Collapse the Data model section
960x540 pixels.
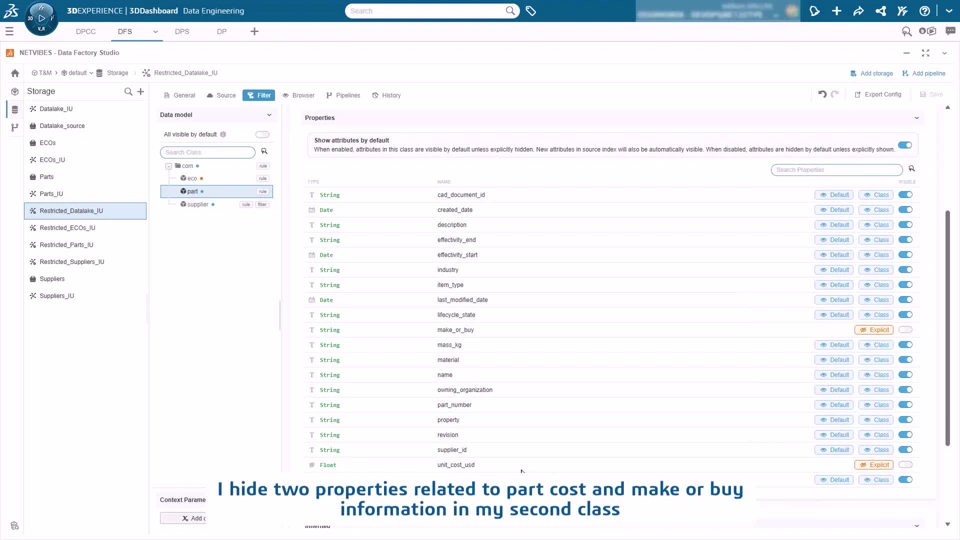tap(269, 114)
